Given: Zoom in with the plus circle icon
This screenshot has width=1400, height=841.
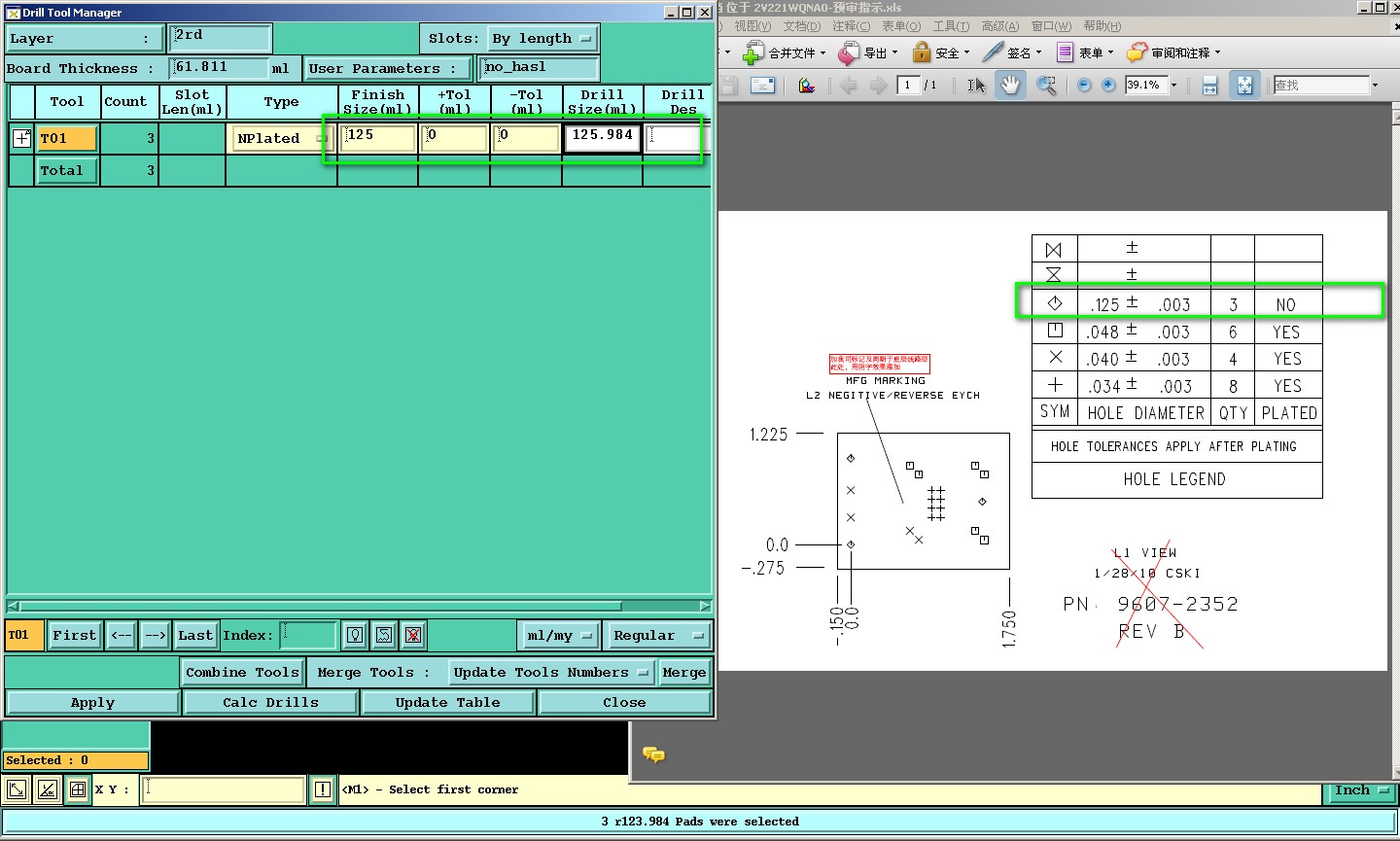Looking at the screenshot, I should (1108, 86).
